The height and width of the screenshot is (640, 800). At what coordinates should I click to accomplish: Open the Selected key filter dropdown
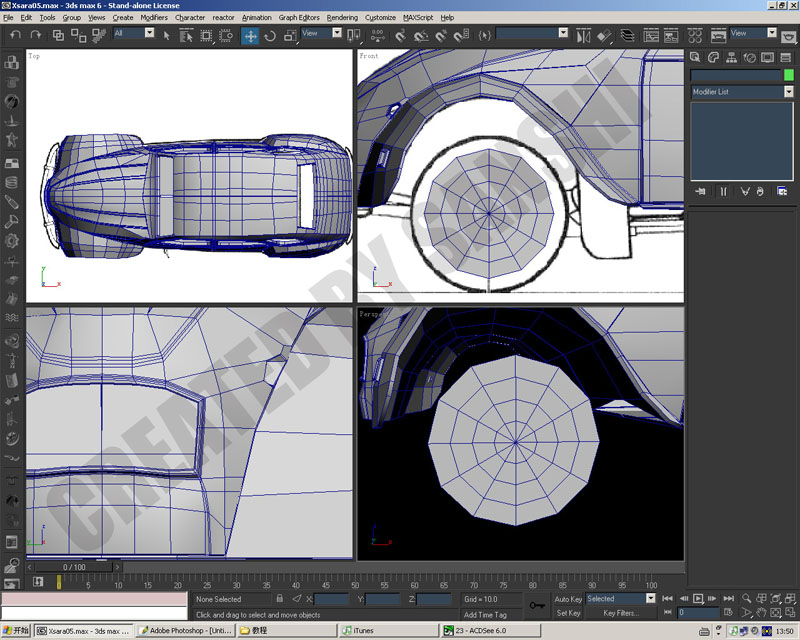(620, 599)
